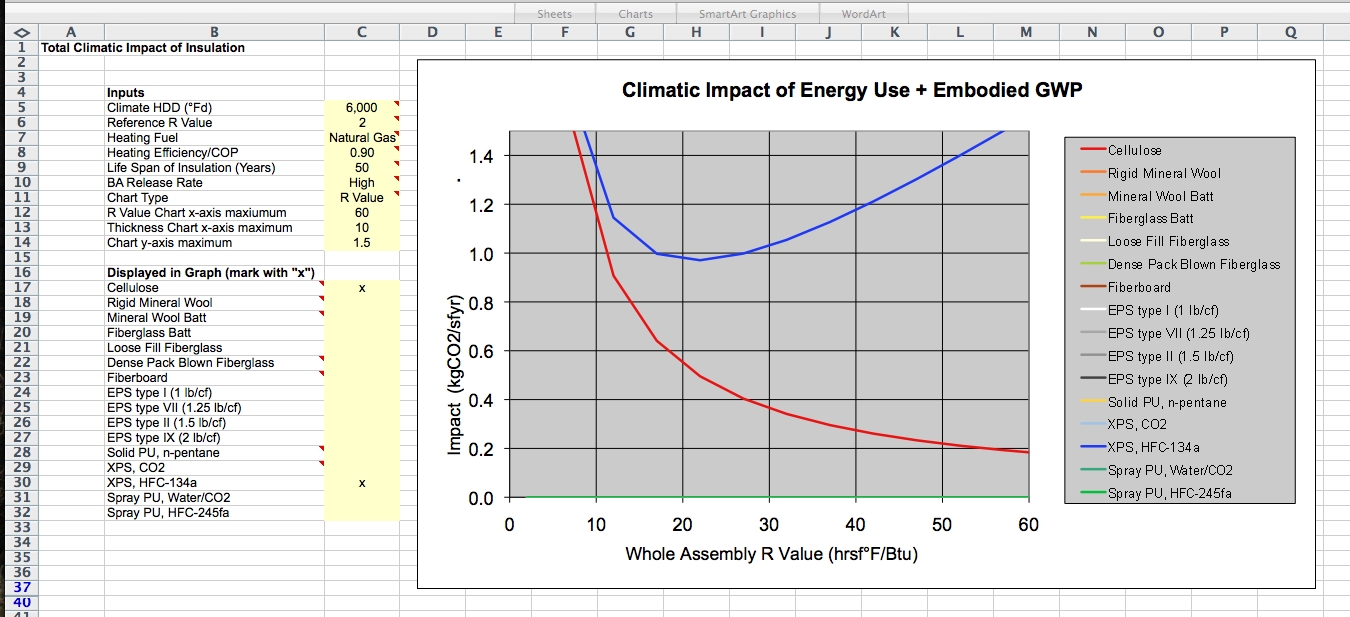Choose the Chart Type R Value cell
Screen dimensions: 1350x617
[362, 198]
